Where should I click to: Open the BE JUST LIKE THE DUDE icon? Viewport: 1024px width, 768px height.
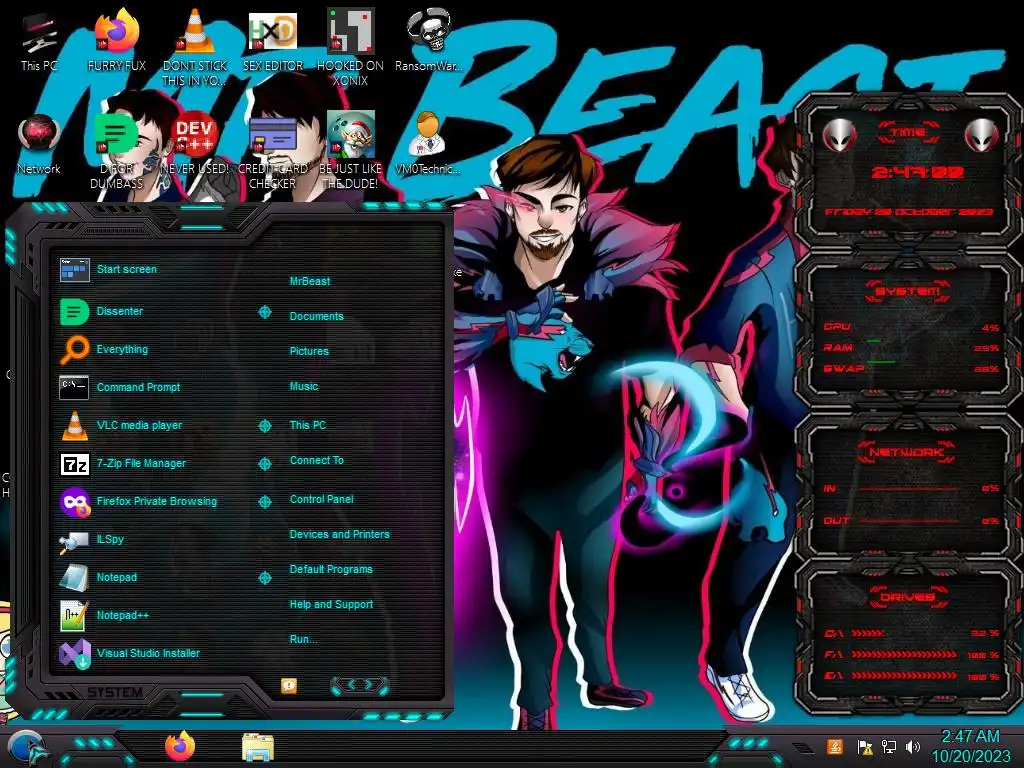click(x=350, y=150)
